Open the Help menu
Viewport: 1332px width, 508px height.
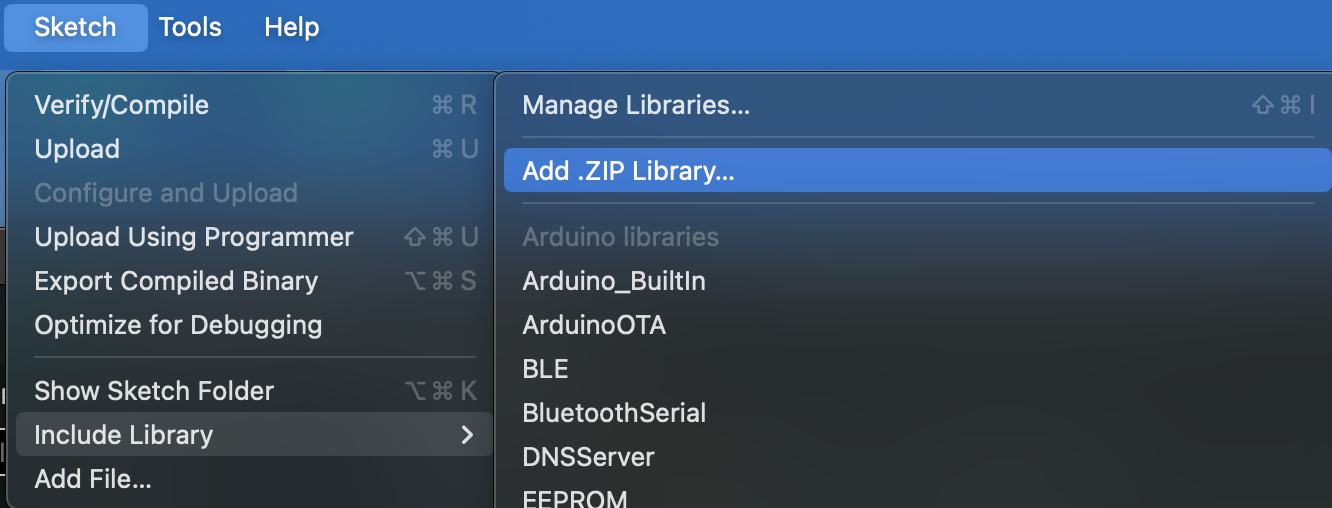(x=291, y=27)
